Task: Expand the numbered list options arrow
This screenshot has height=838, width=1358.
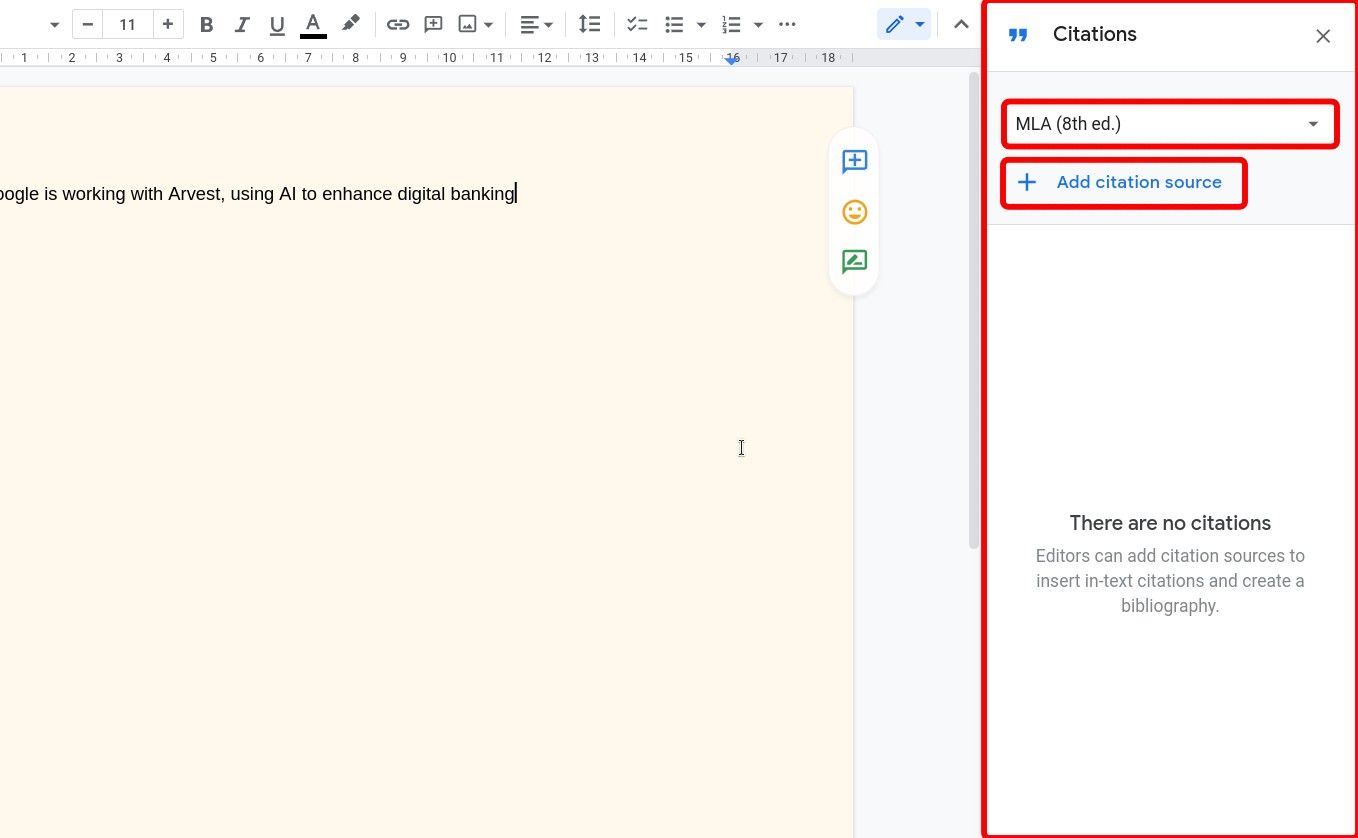Action: [758, 24]
